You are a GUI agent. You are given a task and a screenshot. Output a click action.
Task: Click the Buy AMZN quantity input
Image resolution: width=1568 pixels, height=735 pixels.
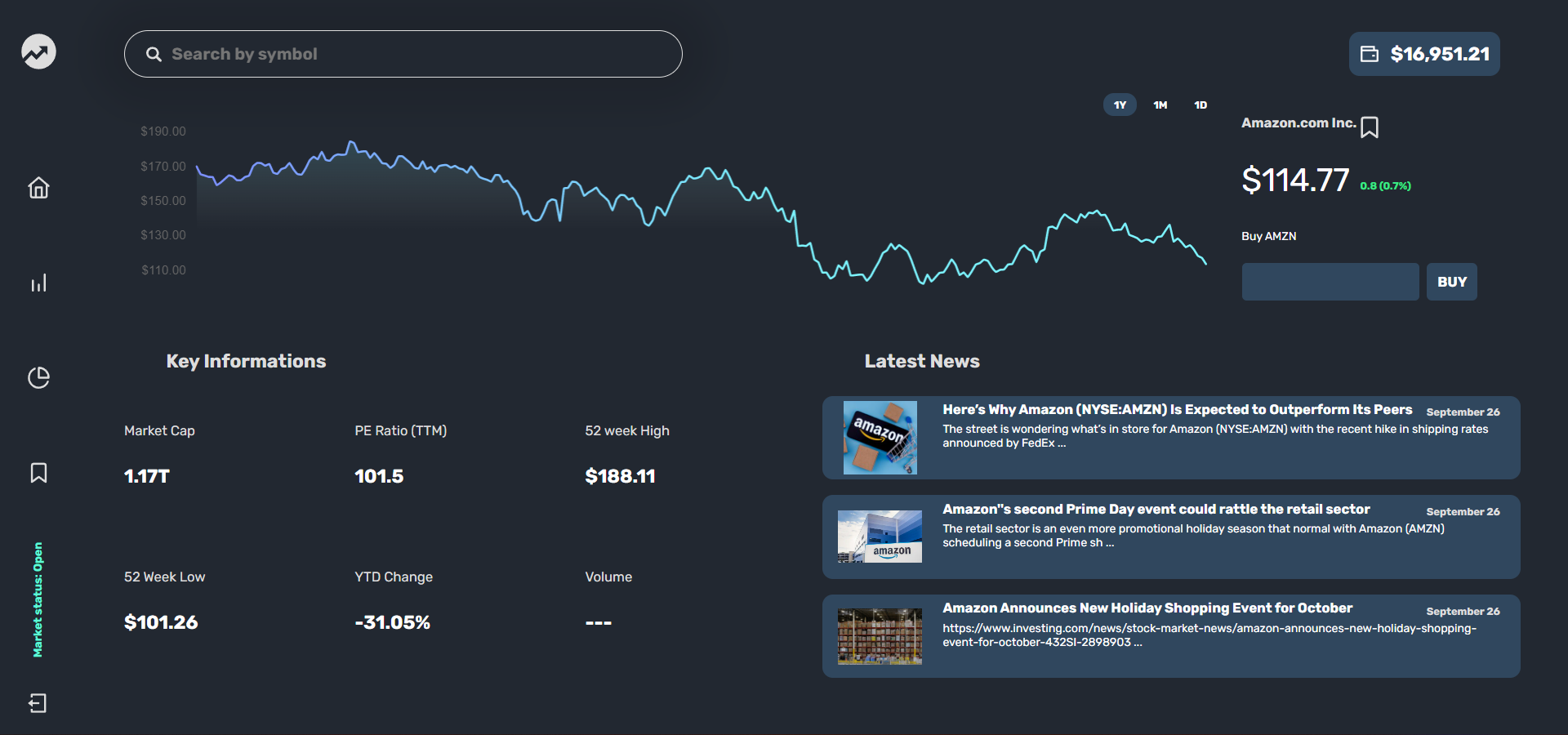(1330, 282)
